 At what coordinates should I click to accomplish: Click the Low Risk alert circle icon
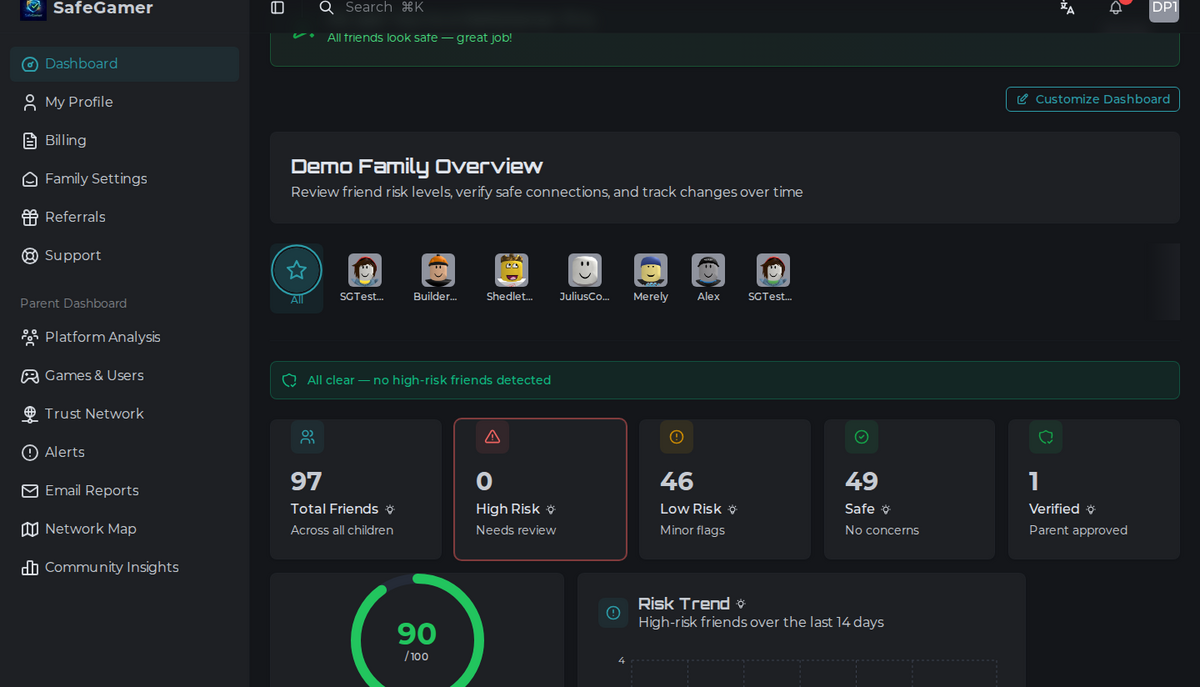(x=676, y=437)
